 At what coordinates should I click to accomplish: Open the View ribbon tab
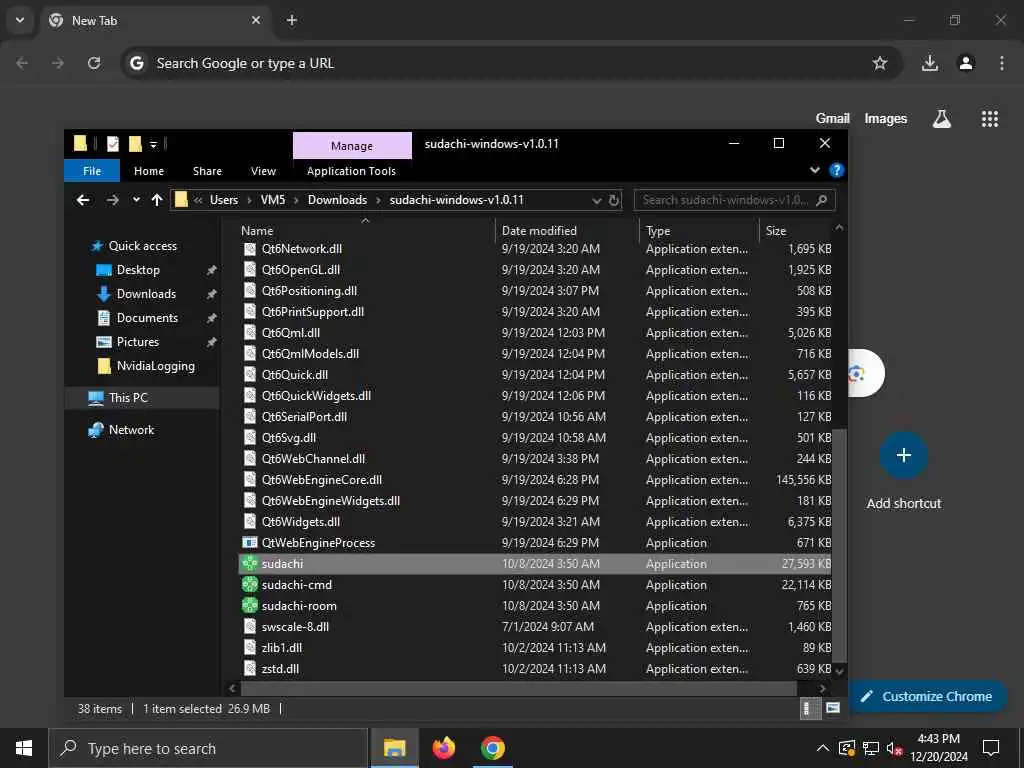click(263, 171)
